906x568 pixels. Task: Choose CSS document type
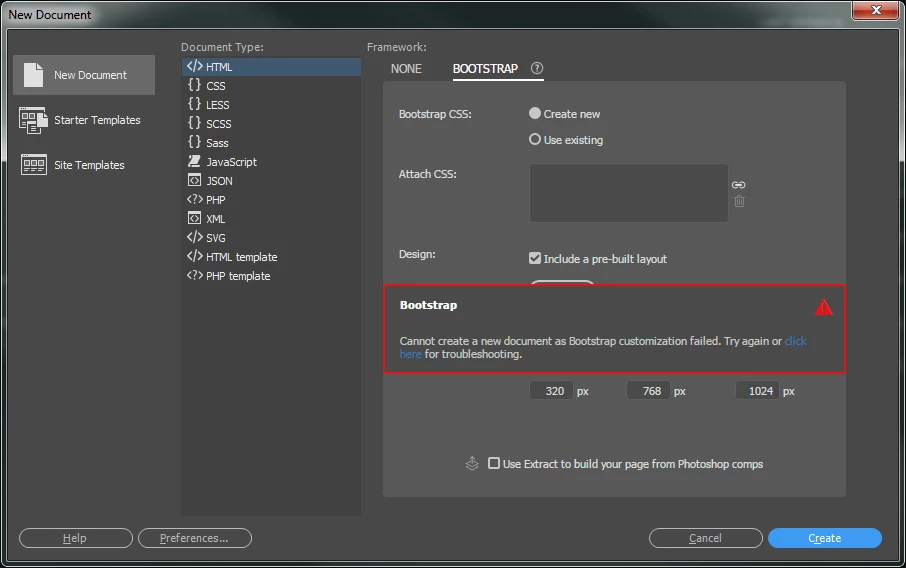tap(271, 86)
